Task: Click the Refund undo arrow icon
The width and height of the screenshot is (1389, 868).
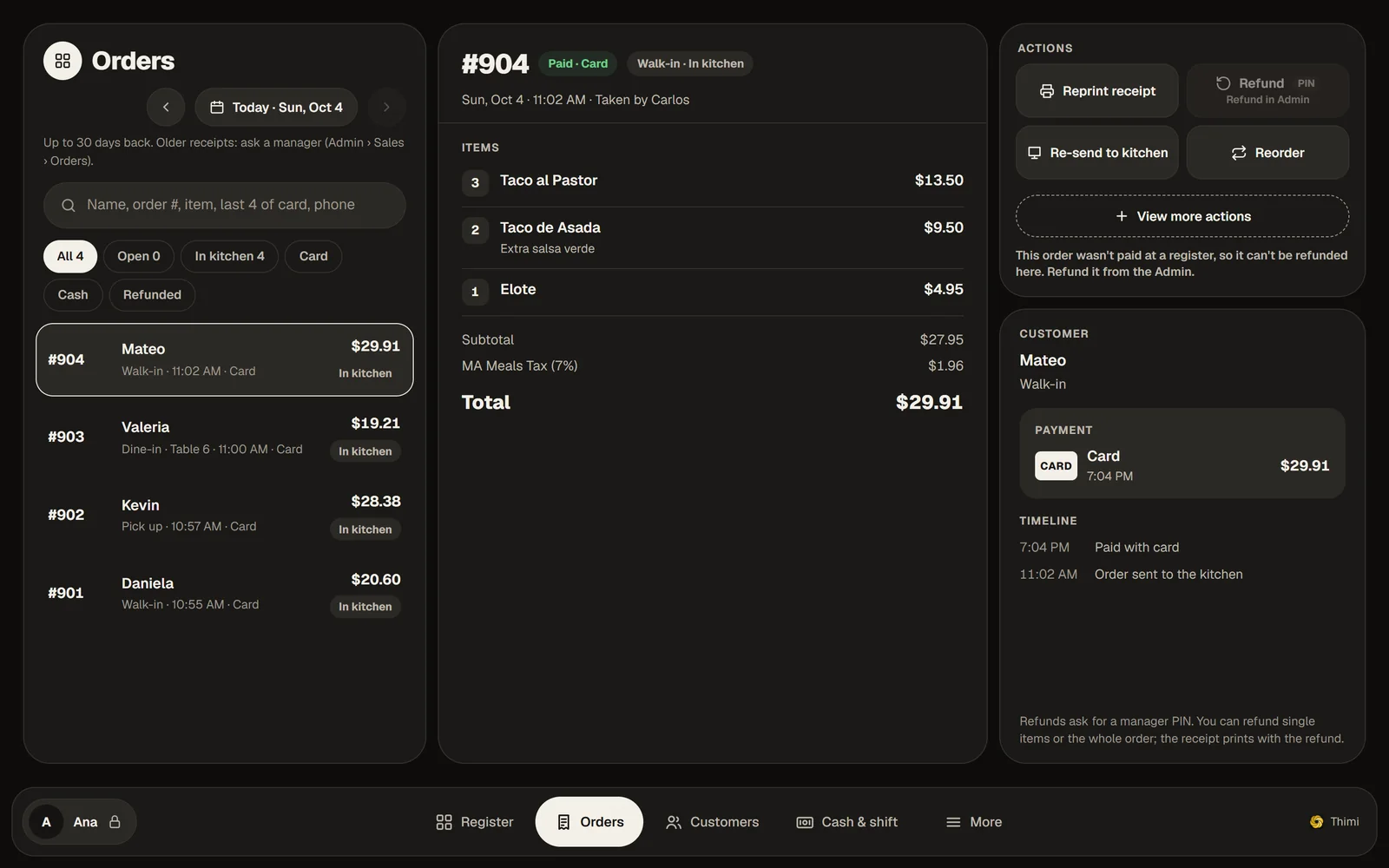Action: coord(1223,83)
